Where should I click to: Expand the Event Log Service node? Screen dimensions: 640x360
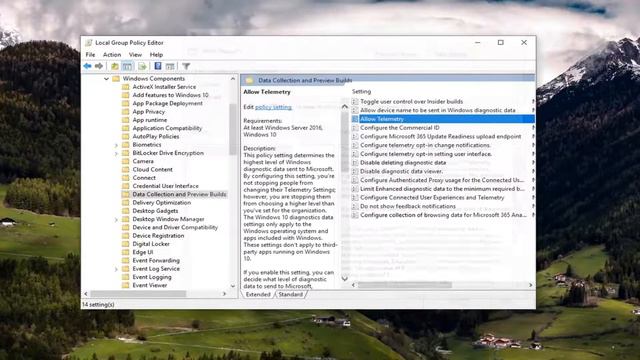(116, 269)
